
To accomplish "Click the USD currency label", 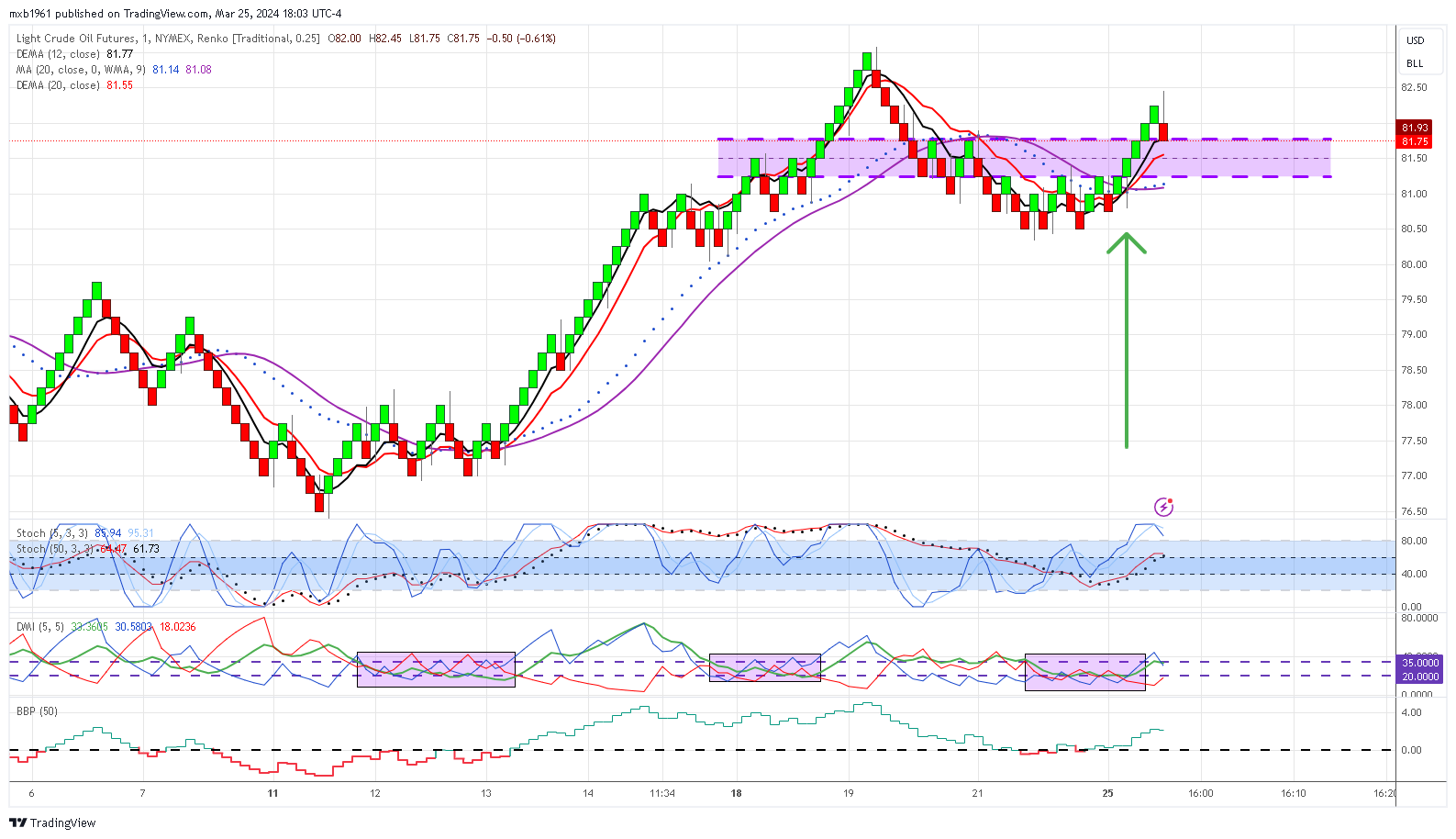I will tap(1416, 40).
